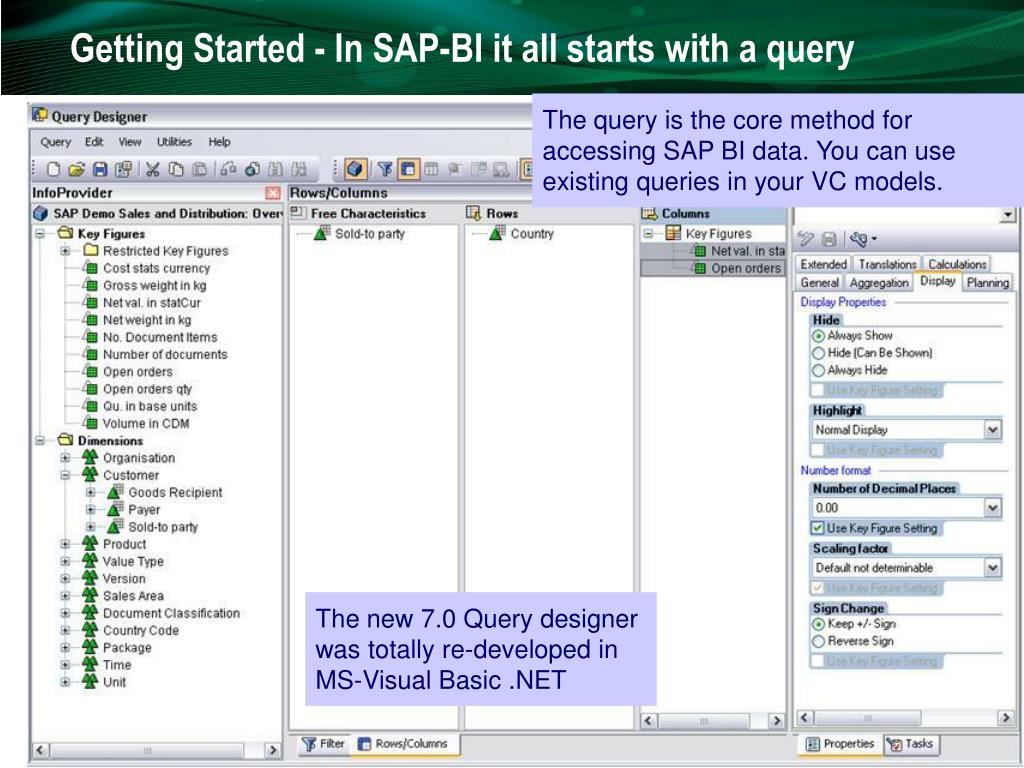Switch to the Calculations tab
1024x768 pixels.
tap(957, 264)
